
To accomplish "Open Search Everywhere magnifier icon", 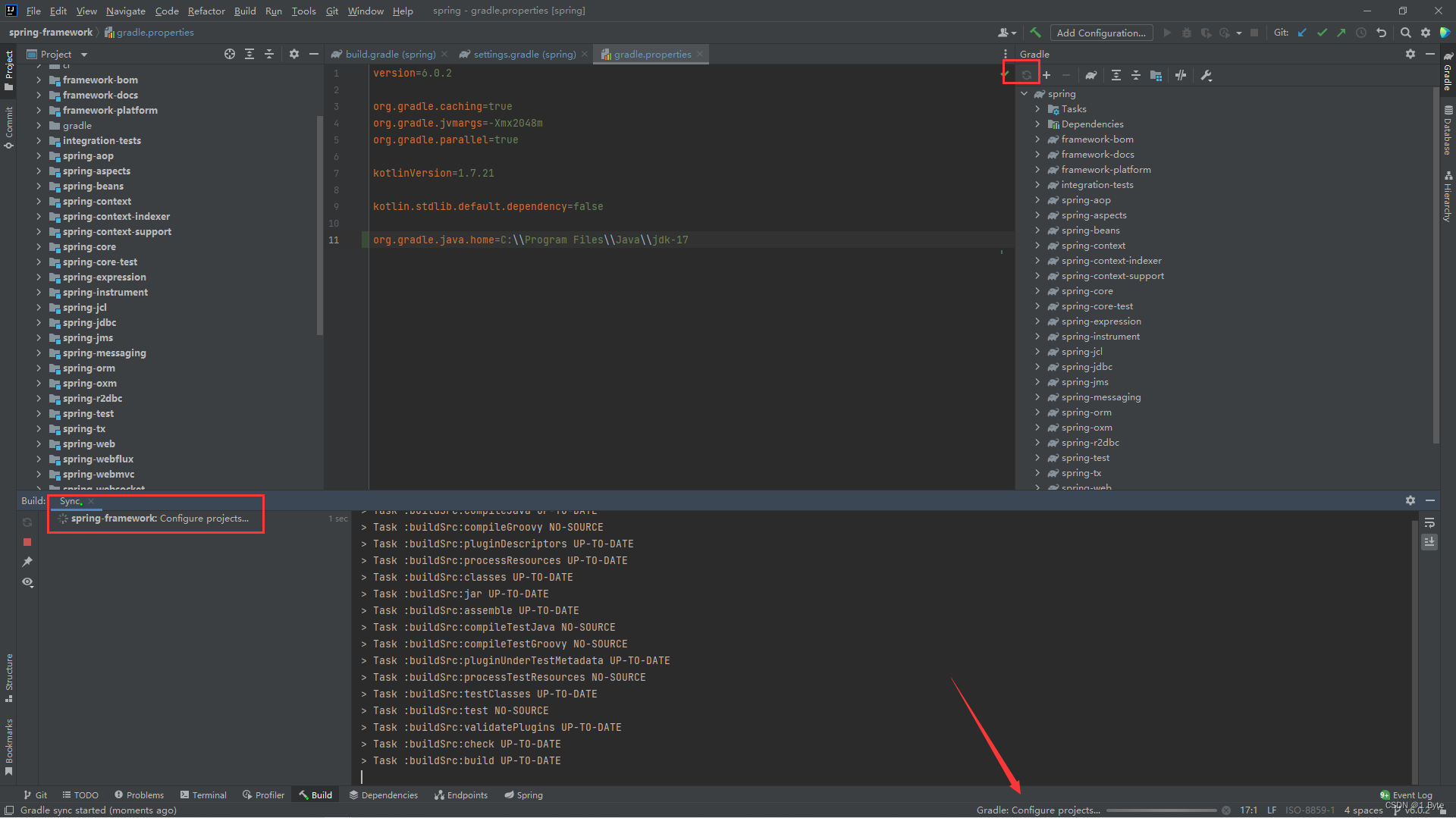I will point(1405,33).
